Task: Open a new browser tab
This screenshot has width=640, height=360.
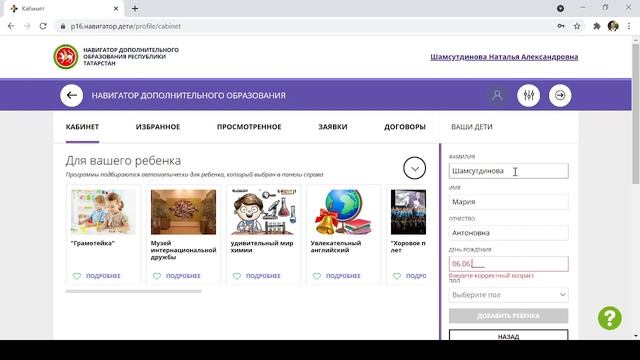Action: 135,9
